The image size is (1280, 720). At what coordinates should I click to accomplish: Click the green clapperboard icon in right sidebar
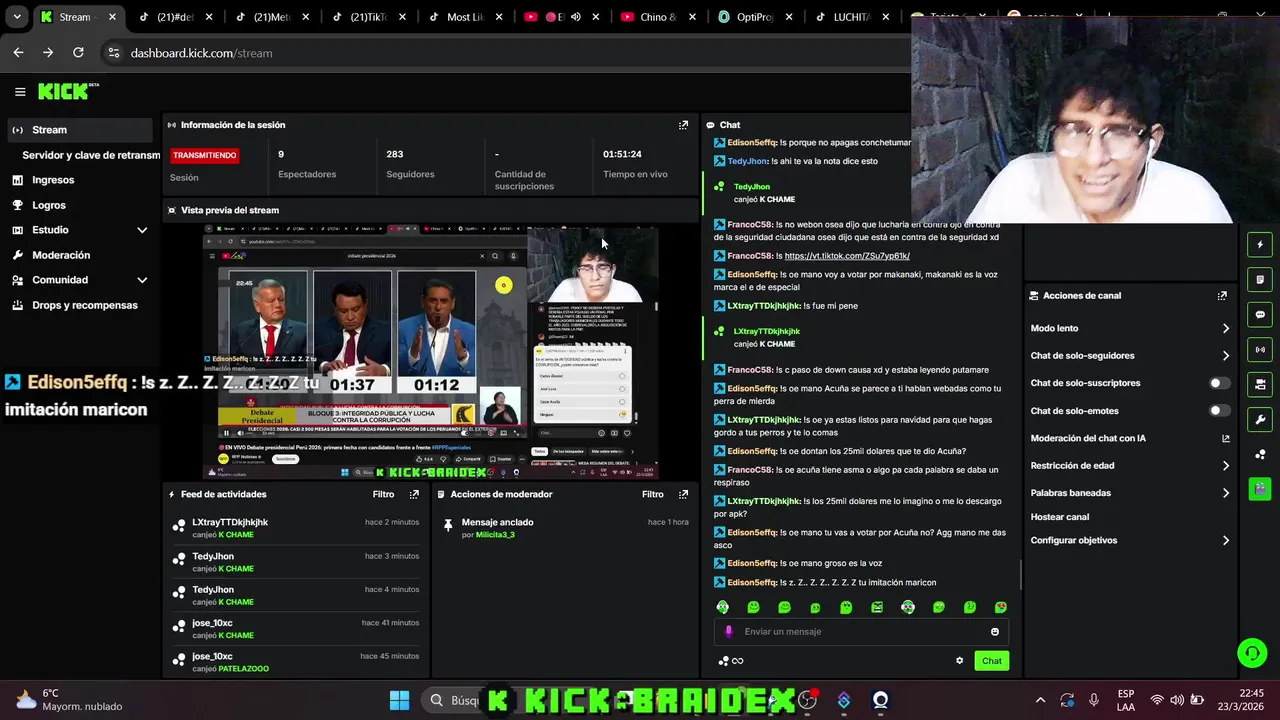tap(1260, 489)
